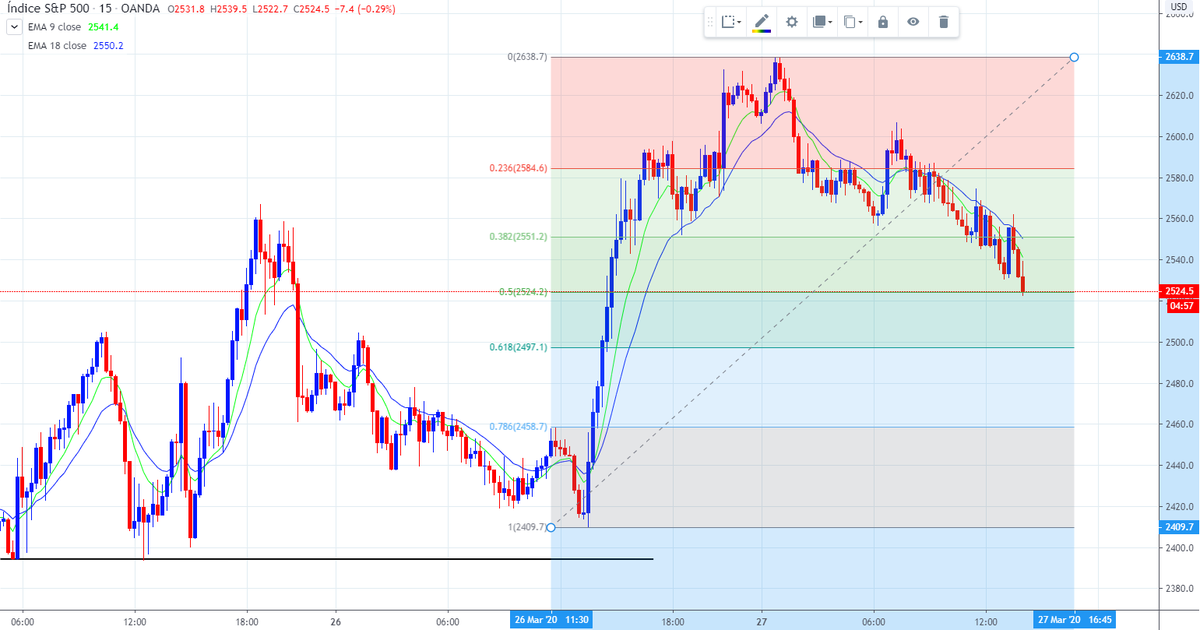Image resolution: width=1200 pixels, height=630 pixels.
Task: Click the 0.382(2551.2) Fib level label
Action: pos(518,237)
